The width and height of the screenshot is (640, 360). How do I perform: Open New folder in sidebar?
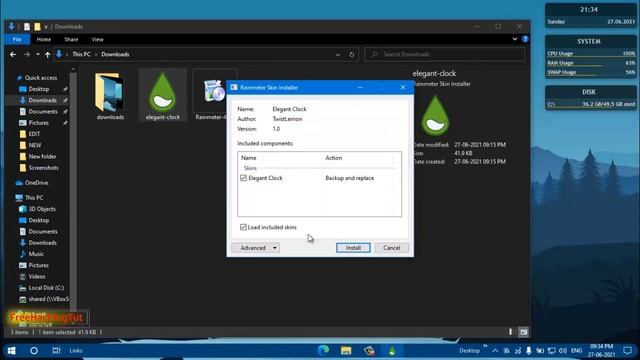tap(42, 156)
